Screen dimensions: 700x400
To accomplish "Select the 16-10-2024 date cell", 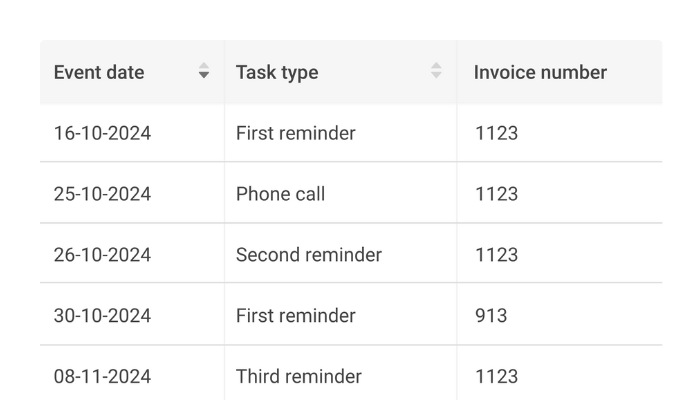I will pyautogui.click(x=102, y=133).
